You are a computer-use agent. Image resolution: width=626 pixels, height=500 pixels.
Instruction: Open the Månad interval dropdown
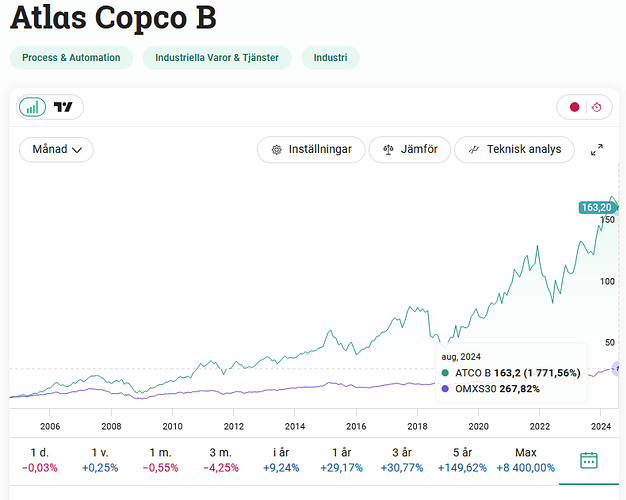pyautogui.click(x=56, y=149)
